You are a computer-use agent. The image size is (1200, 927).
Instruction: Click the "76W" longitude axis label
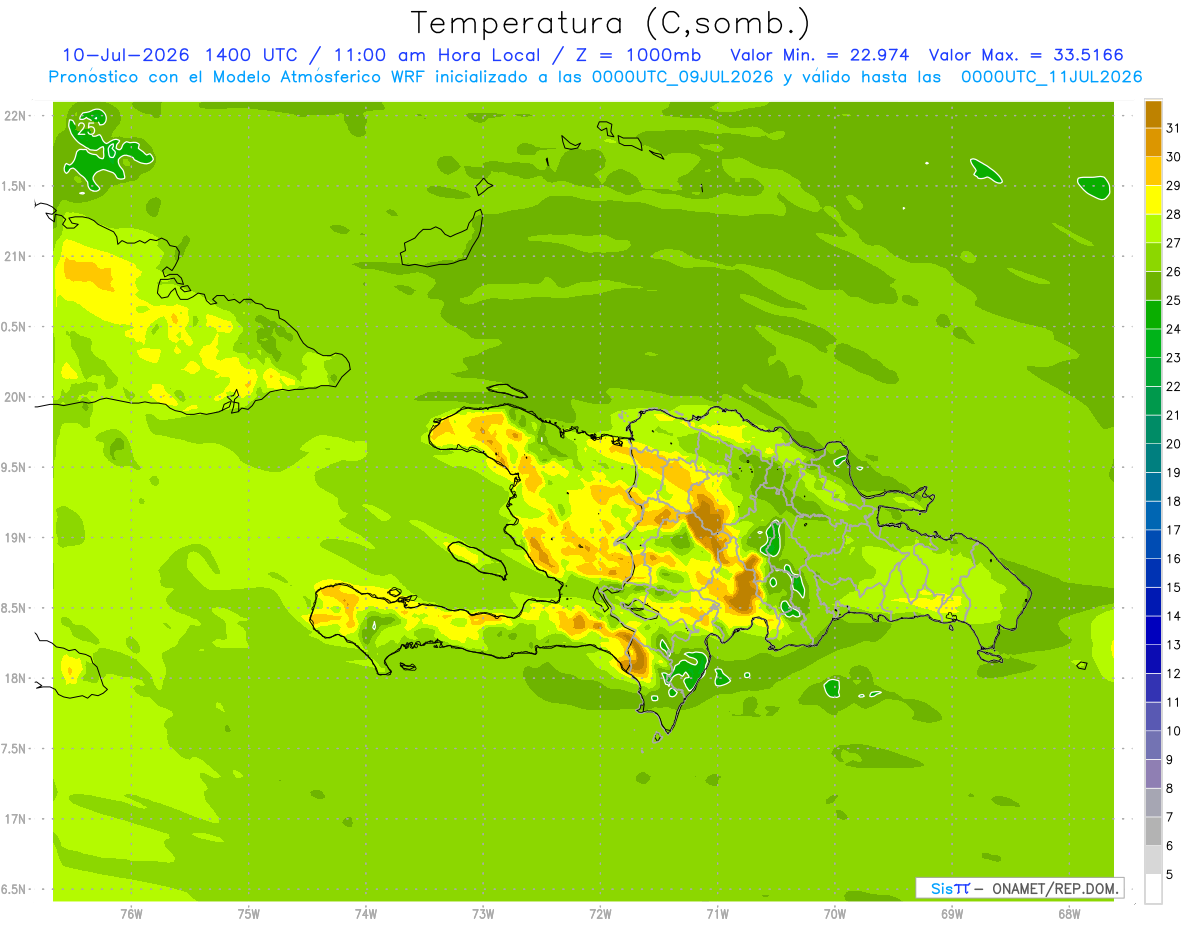pos(131,913)
